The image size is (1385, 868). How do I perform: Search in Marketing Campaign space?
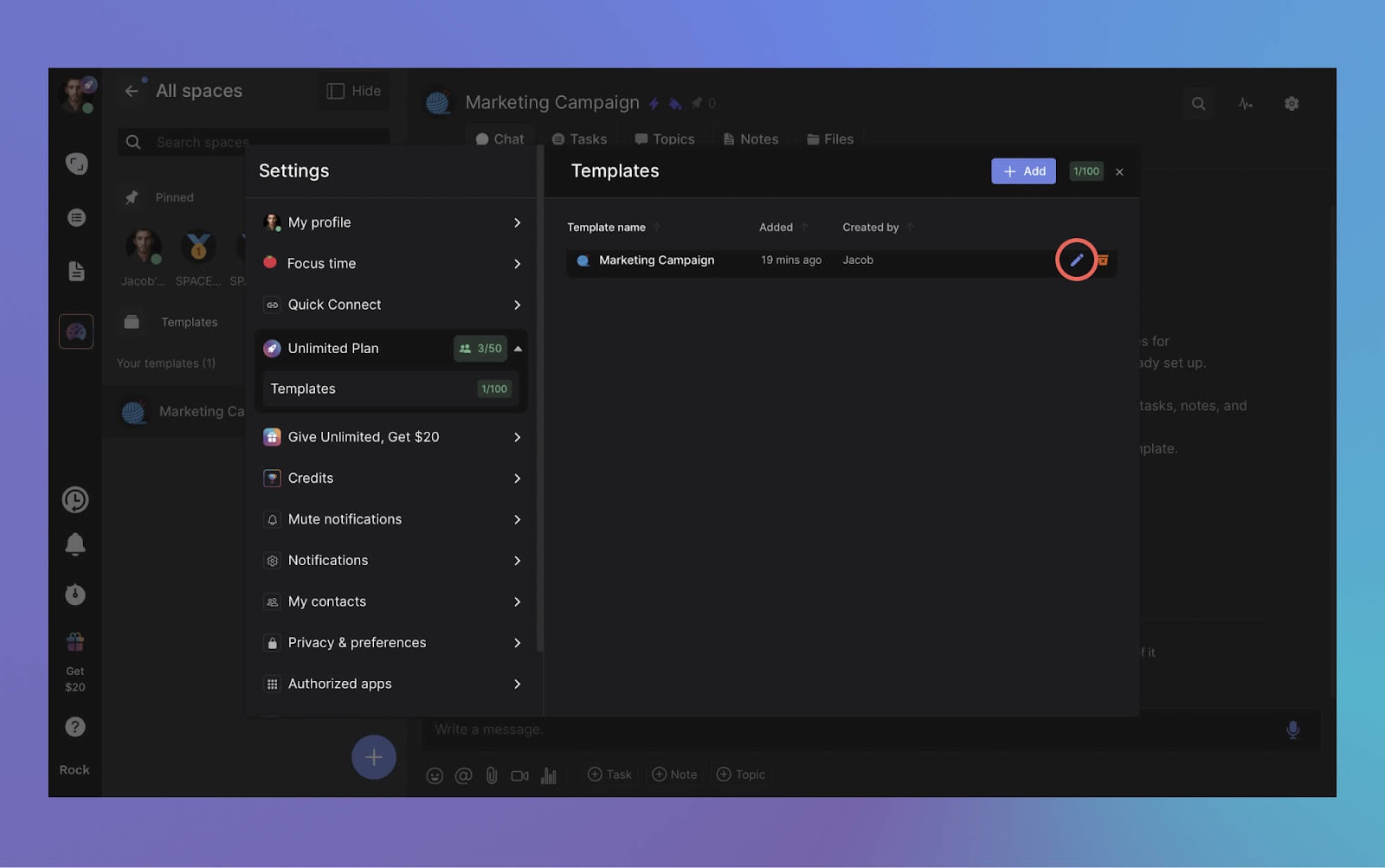click(x=1198, y=104)
